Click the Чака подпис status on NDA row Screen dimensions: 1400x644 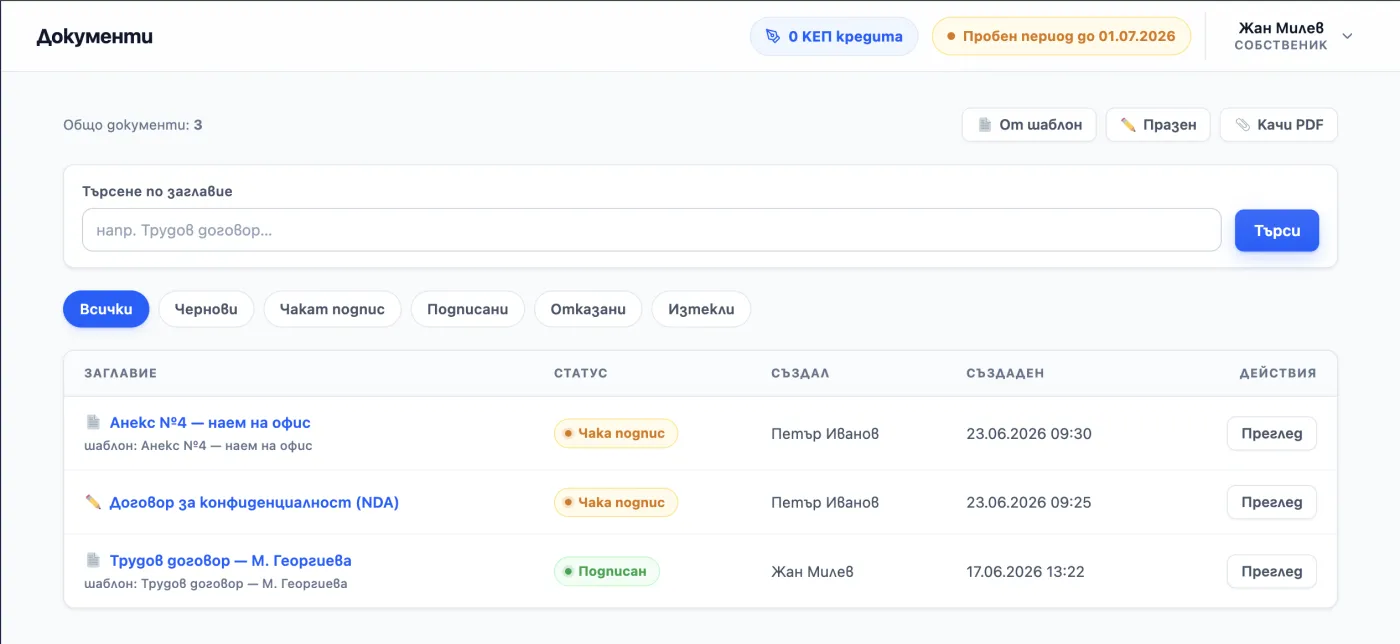(x=616, y=502)
